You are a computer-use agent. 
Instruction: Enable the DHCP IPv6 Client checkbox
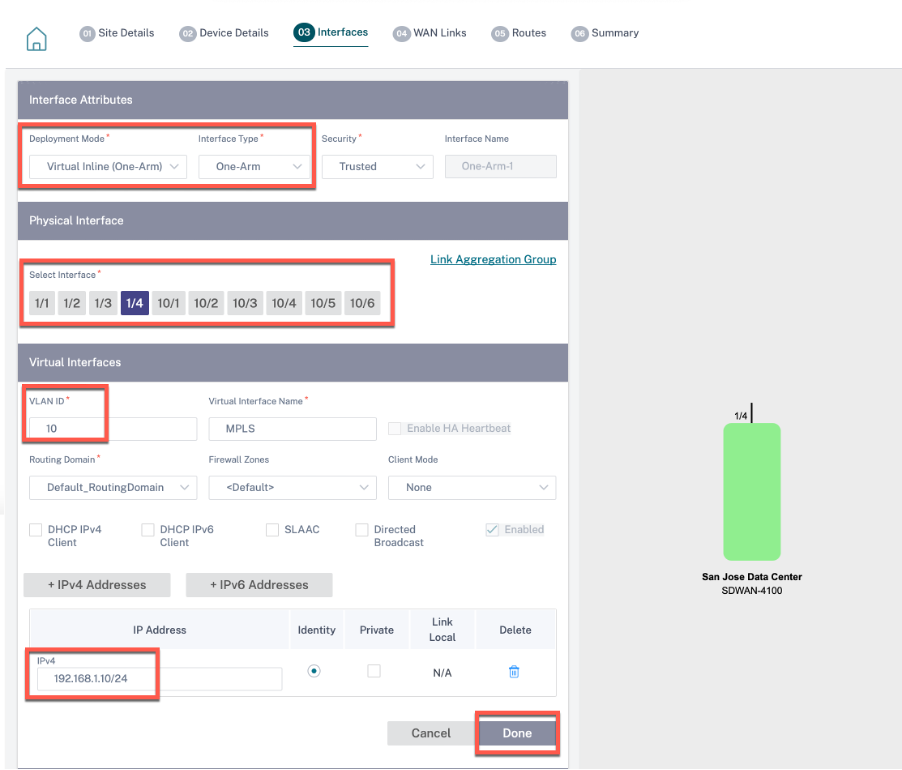[x=148, y=530]
